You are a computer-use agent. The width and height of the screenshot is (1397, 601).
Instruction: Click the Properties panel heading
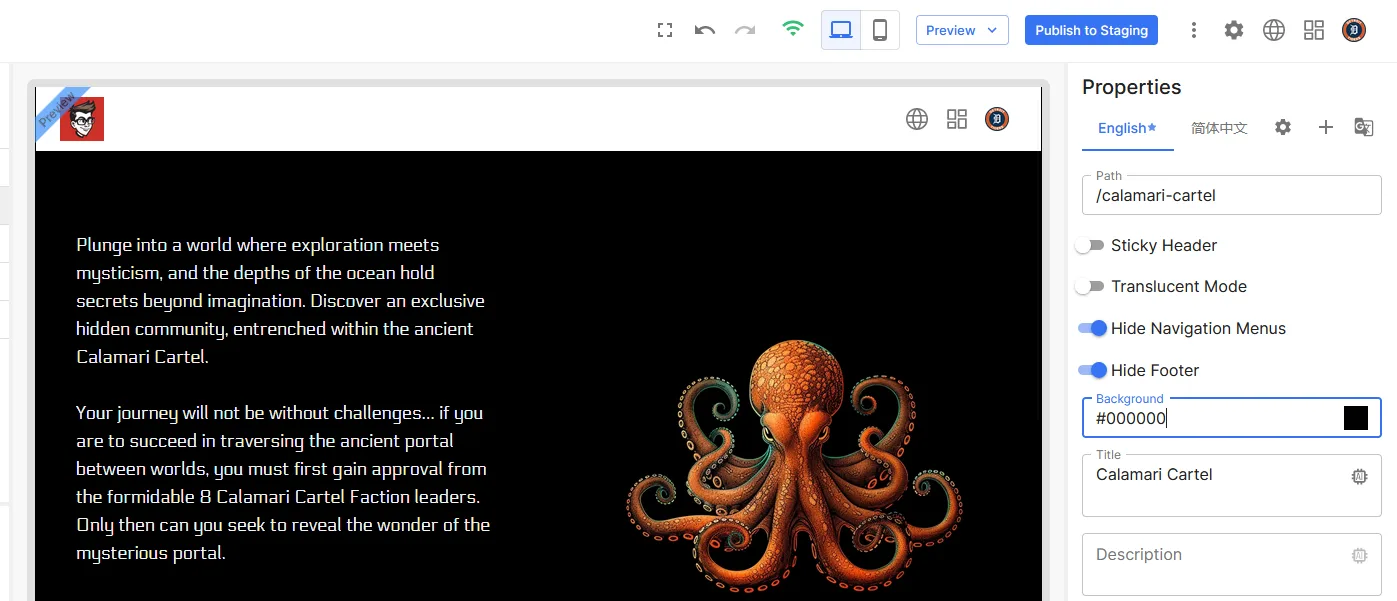pyautogui.click(x=1131, y=87)
